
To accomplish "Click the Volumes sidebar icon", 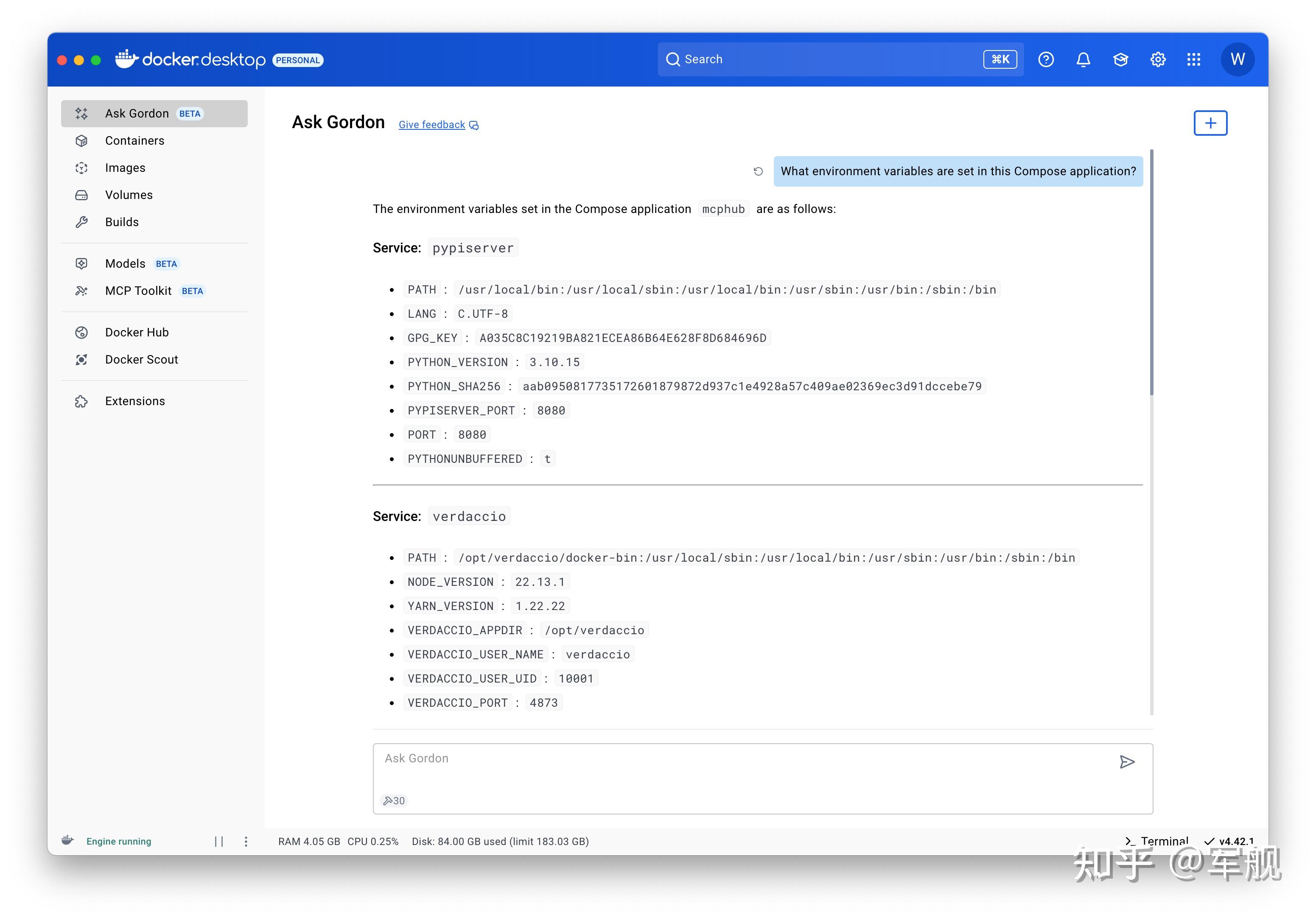I will [x=81, y=195].
